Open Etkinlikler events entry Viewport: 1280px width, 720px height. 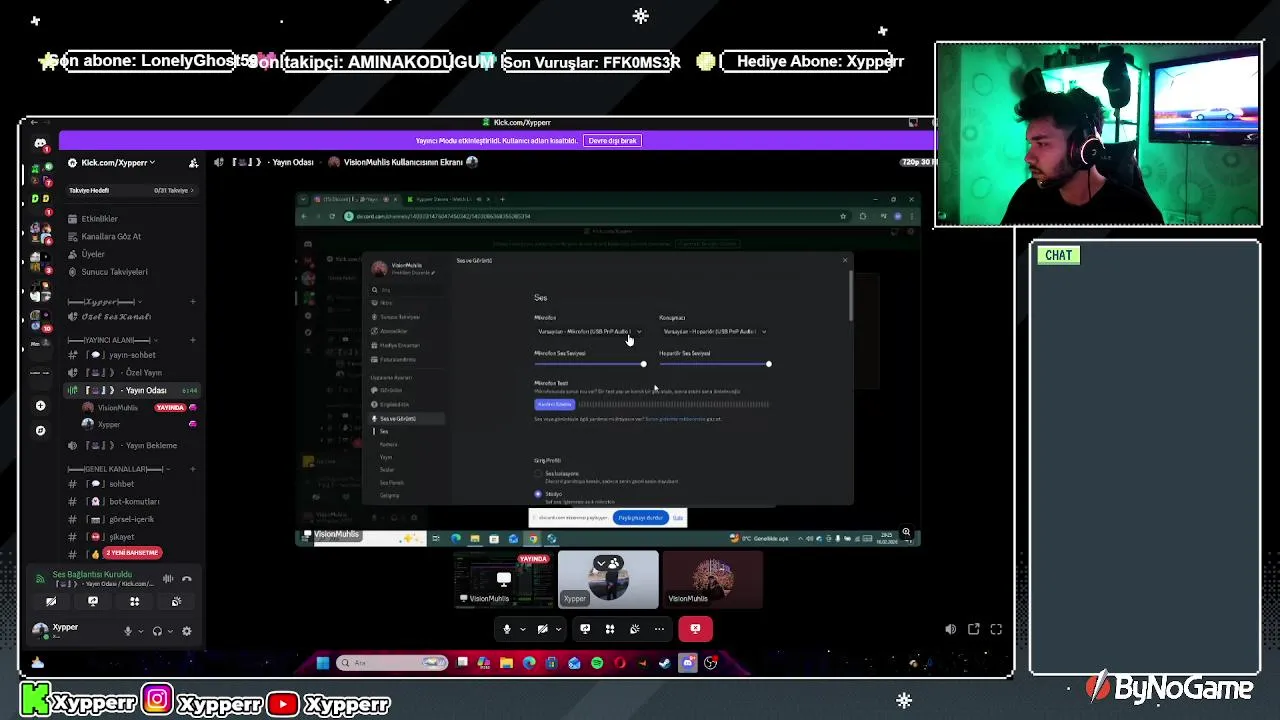[x=100, y=218]
